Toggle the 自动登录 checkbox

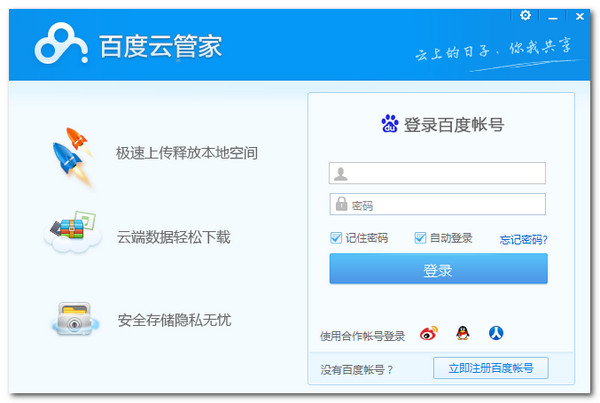tap(420, 238)
